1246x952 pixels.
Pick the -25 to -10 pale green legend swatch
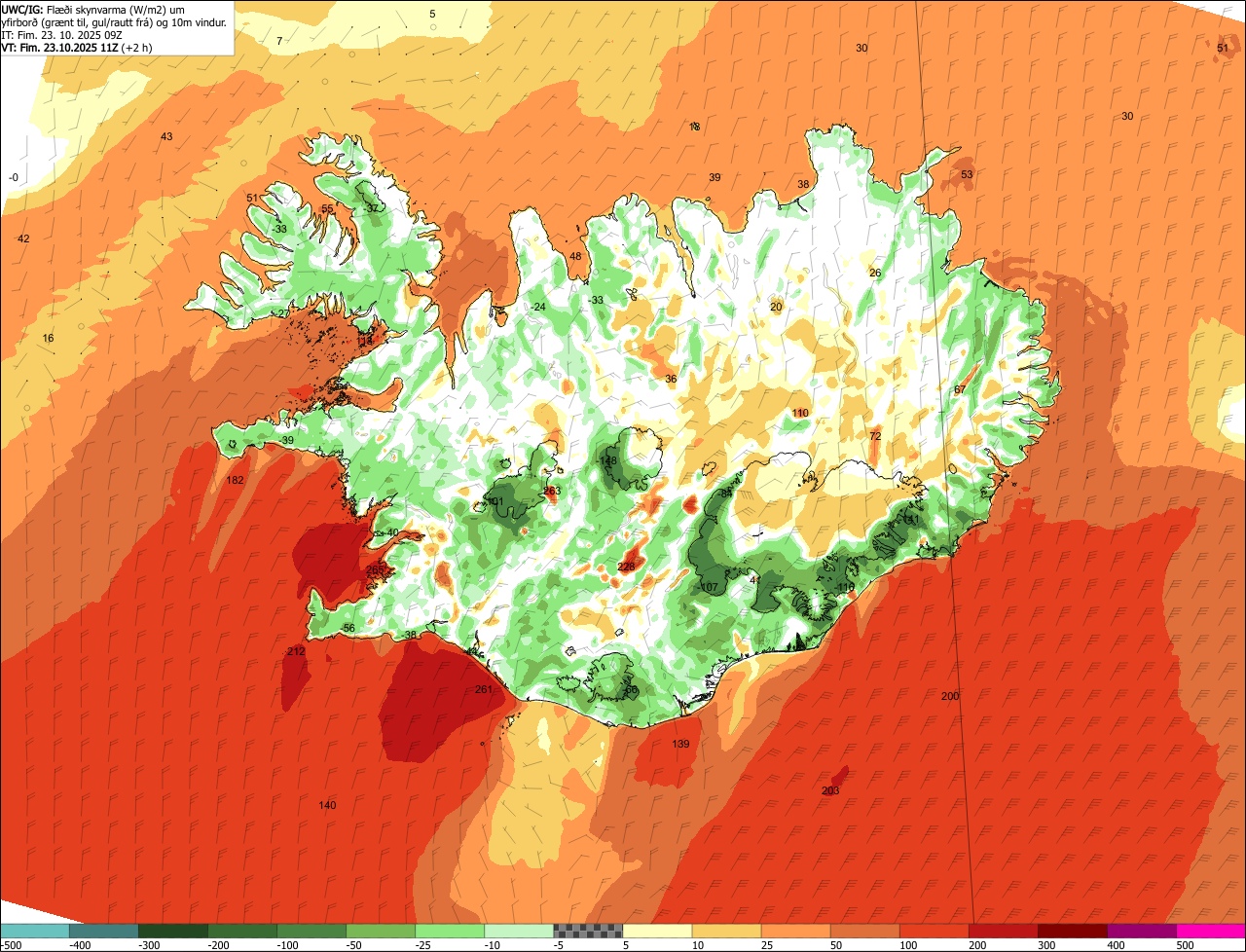tap(449, 931)
